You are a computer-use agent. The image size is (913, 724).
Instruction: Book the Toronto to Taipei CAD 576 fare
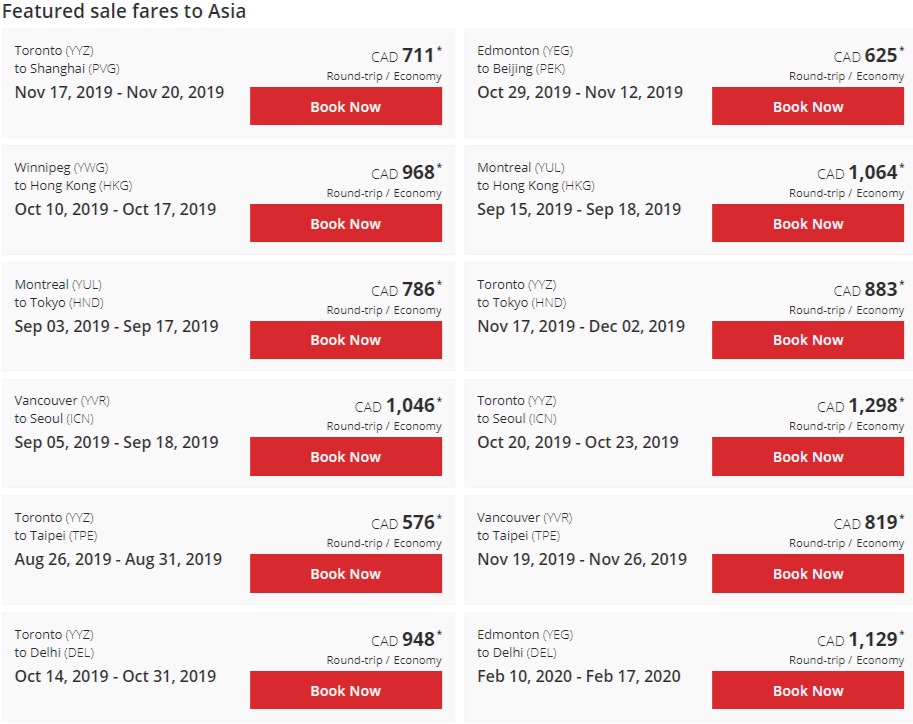pos(346,574)
